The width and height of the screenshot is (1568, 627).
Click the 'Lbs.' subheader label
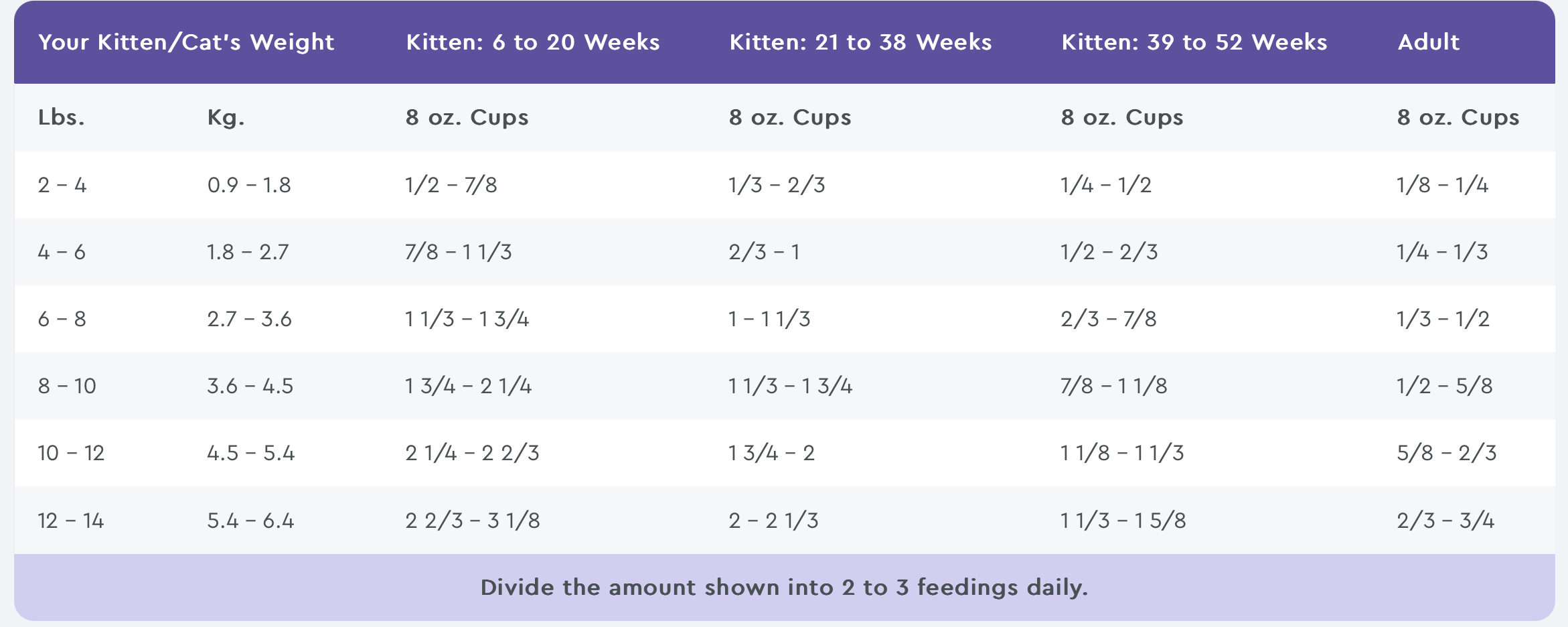coord(61,117)
